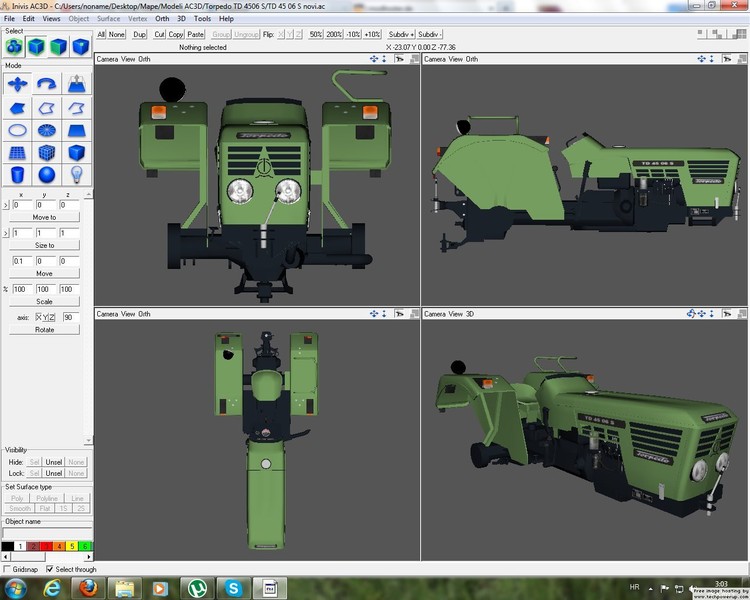Screen dimensions: 750x600
Task: Pick the black palette color
Action: coord(7,546)
